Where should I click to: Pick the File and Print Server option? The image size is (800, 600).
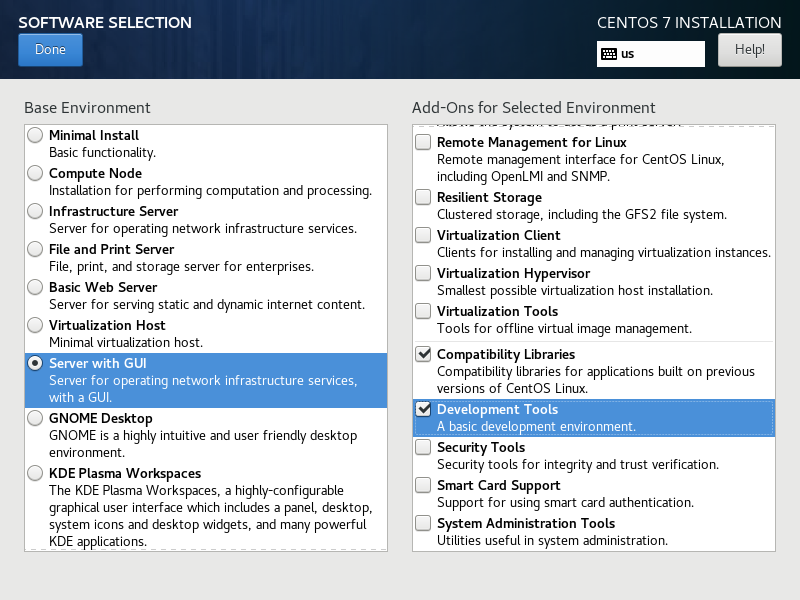click(36, 250)
